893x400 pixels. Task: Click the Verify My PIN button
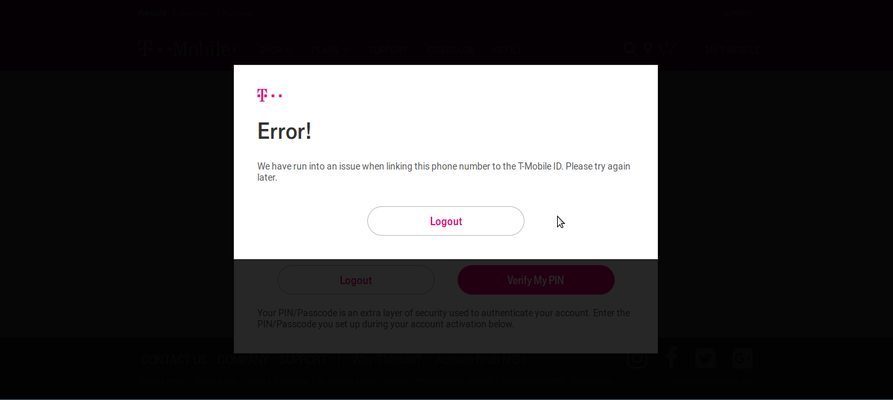(x=536, y=280)
